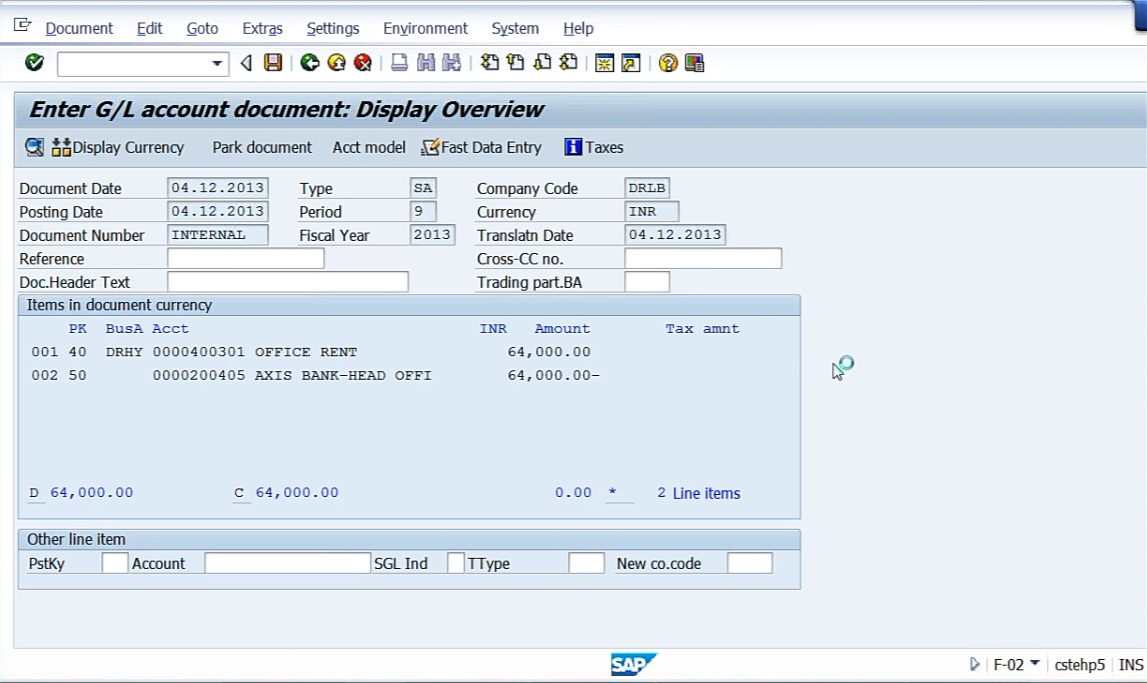
Task: Go to the previous page icon
Action: pos(516,63)
